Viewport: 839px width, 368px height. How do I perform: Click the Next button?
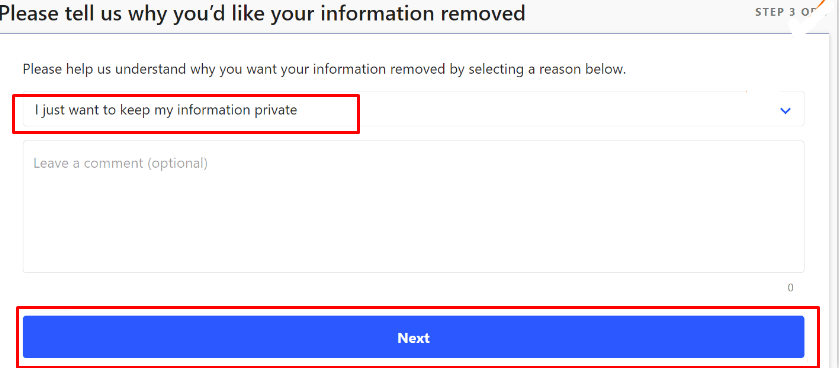pos(413,337)
